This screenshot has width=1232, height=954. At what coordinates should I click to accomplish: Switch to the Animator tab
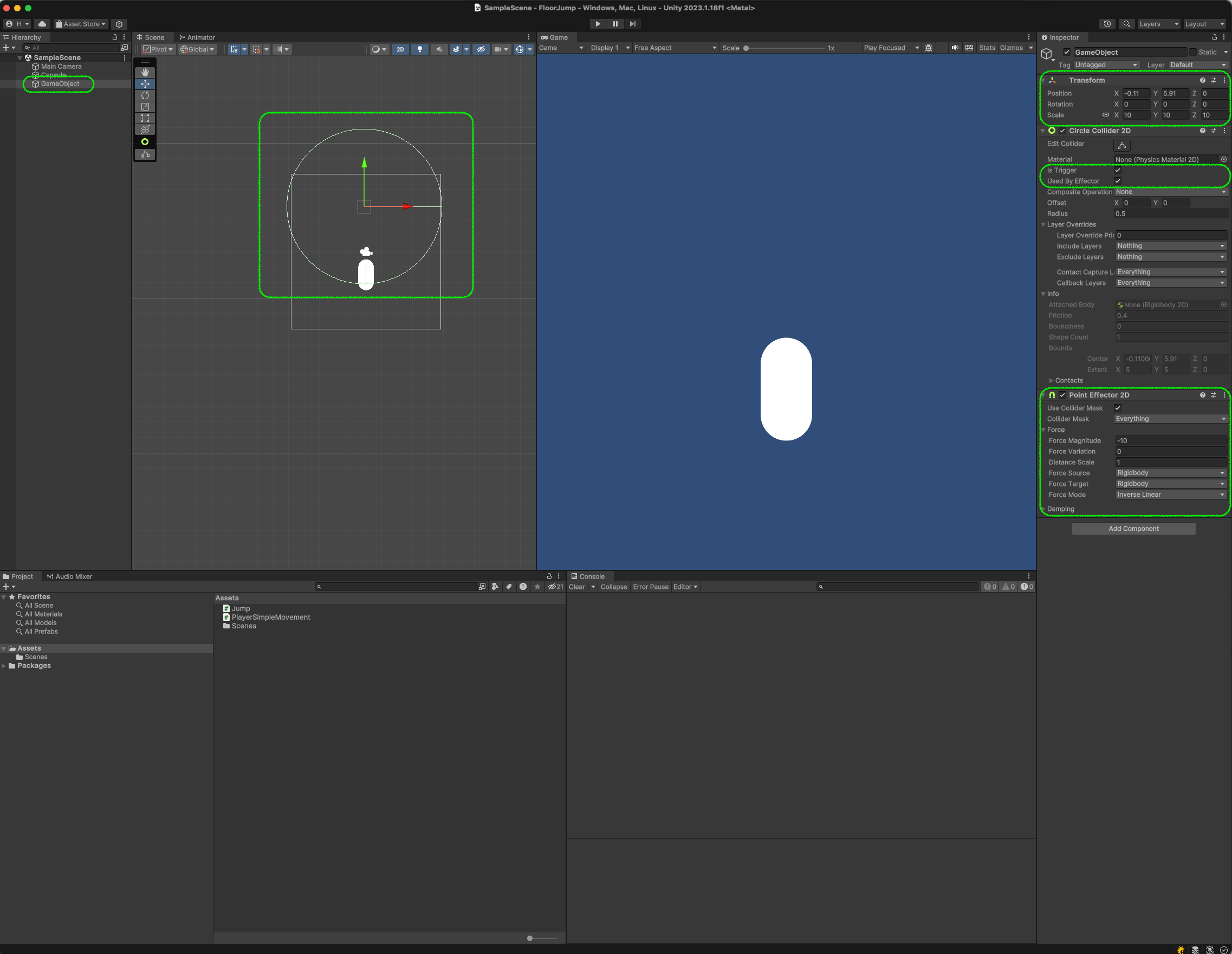197,37
